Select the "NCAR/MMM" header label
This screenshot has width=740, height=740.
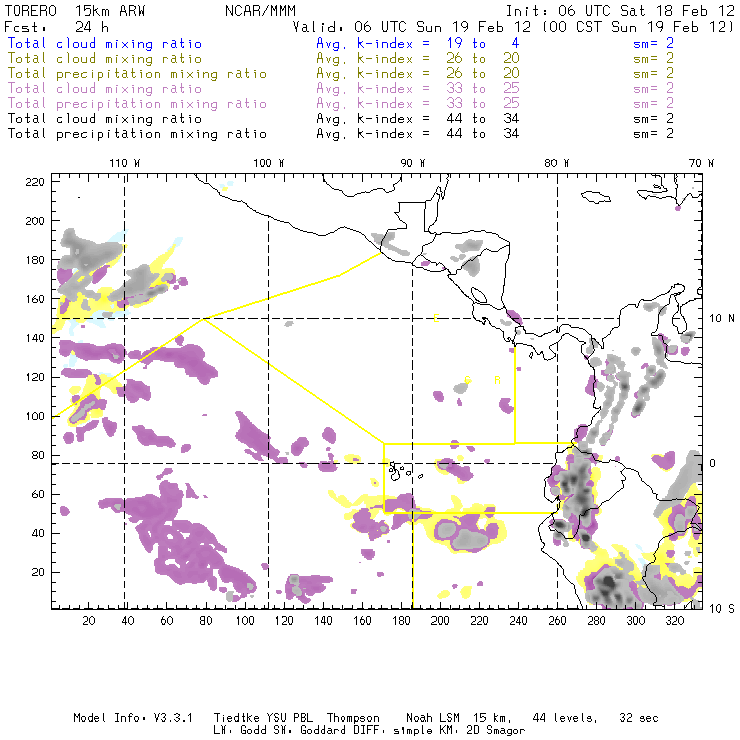tap(260, 11)
